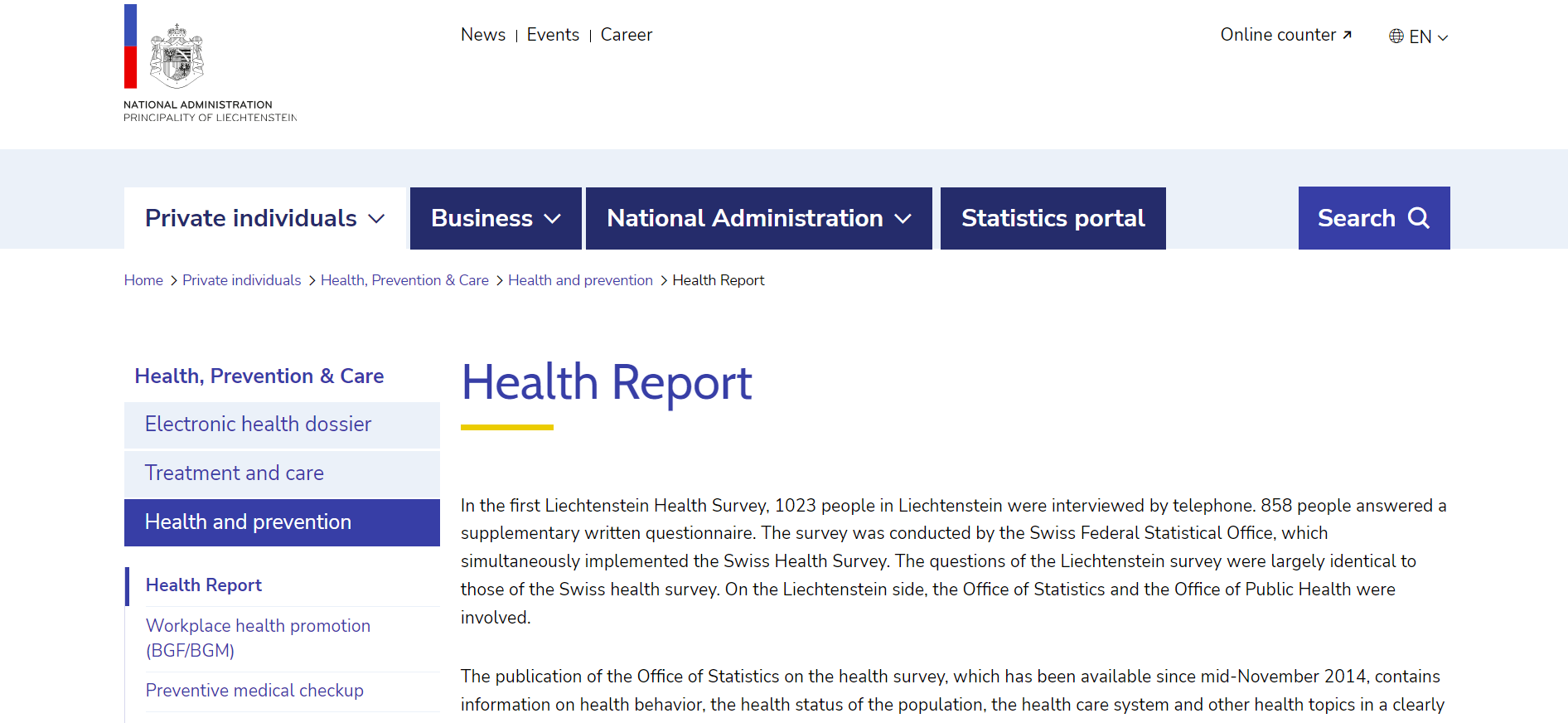Open Health, Prevention & Care breadcrumb link
The height and width of the screenshot is (723, 1568).
404,280
